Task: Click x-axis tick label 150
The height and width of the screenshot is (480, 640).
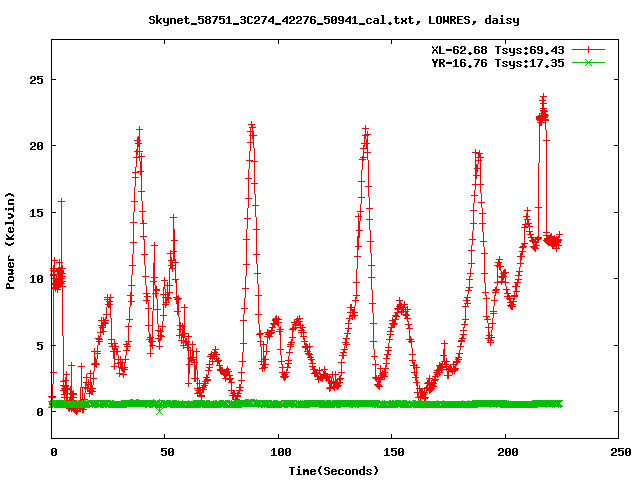Action: (394, 452)
